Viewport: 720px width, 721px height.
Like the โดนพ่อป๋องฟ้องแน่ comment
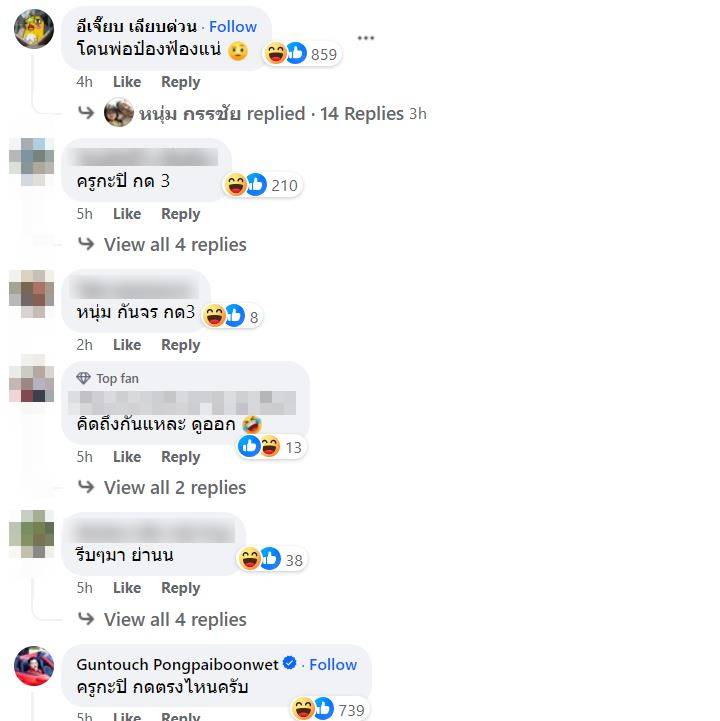[x=127, y=82]
